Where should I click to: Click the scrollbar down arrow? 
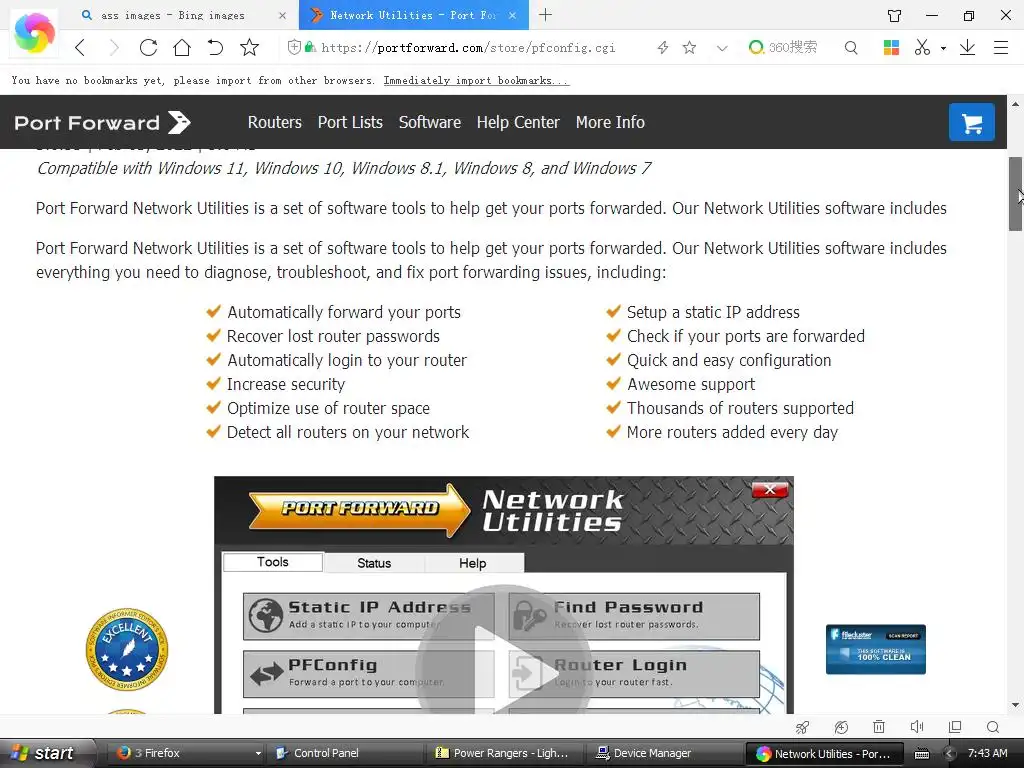click(1016, 705)
